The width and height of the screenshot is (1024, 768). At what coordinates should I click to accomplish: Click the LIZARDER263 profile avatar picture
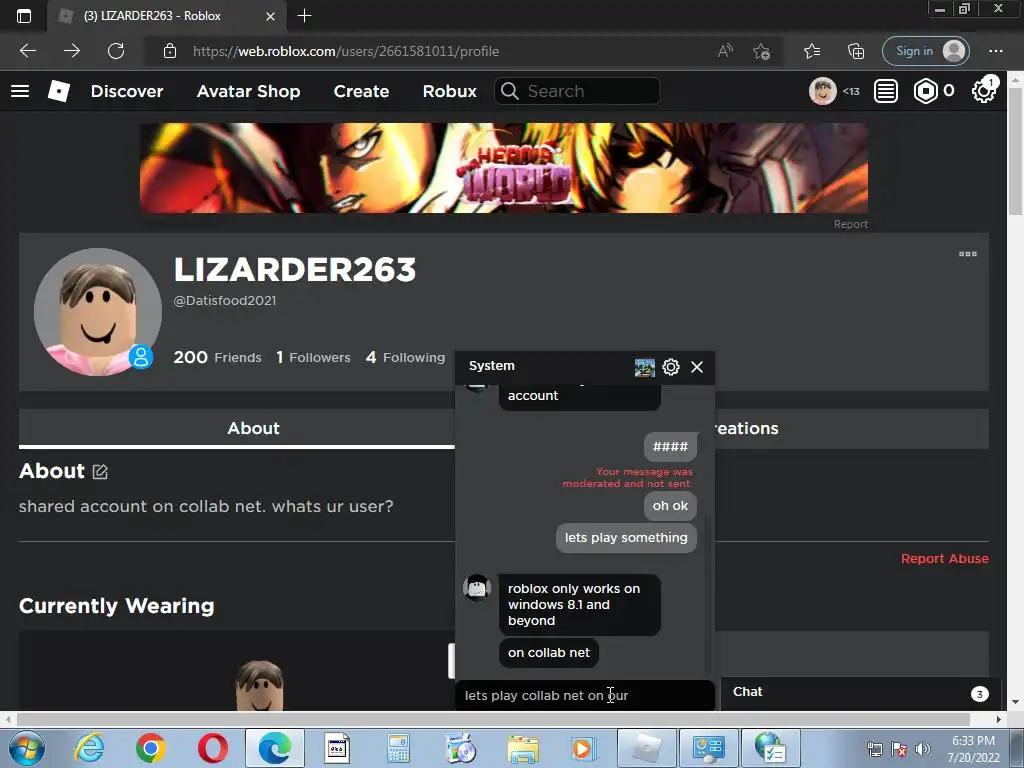coord(98,312)
